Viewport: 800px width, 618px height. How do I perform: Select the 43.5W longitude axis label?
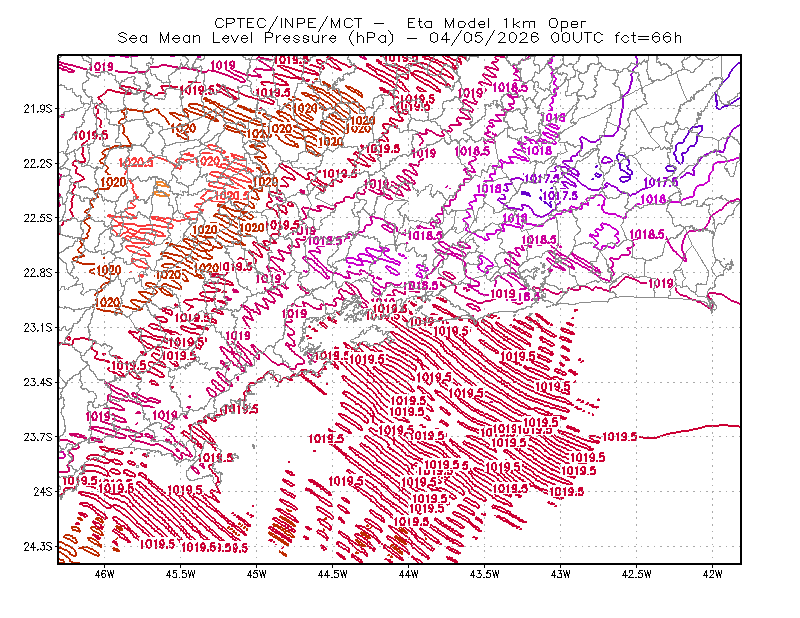[x=485, y=574]
